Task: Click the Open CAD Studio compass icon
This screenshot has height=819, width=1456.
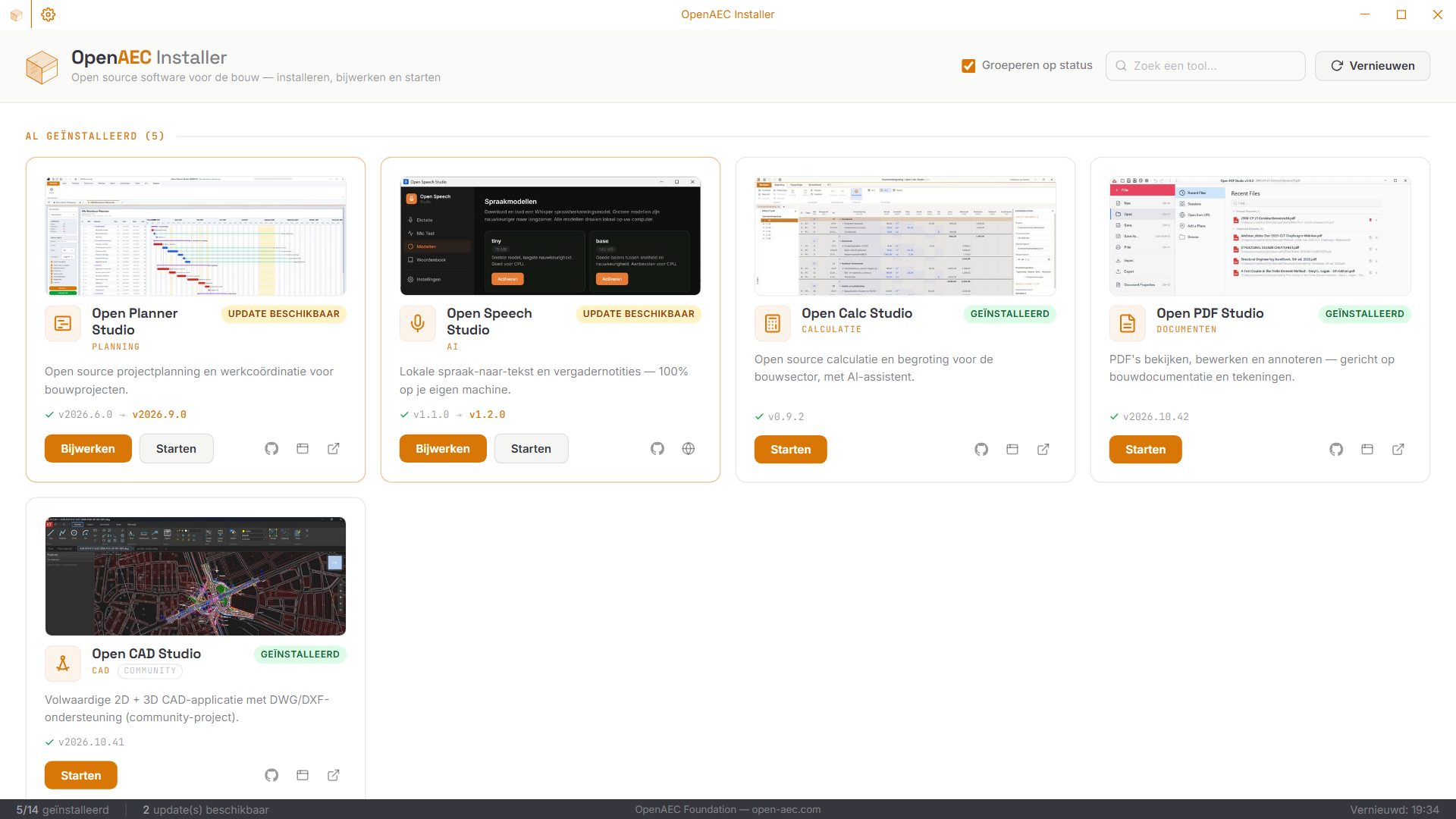Action: click(63, 664)
